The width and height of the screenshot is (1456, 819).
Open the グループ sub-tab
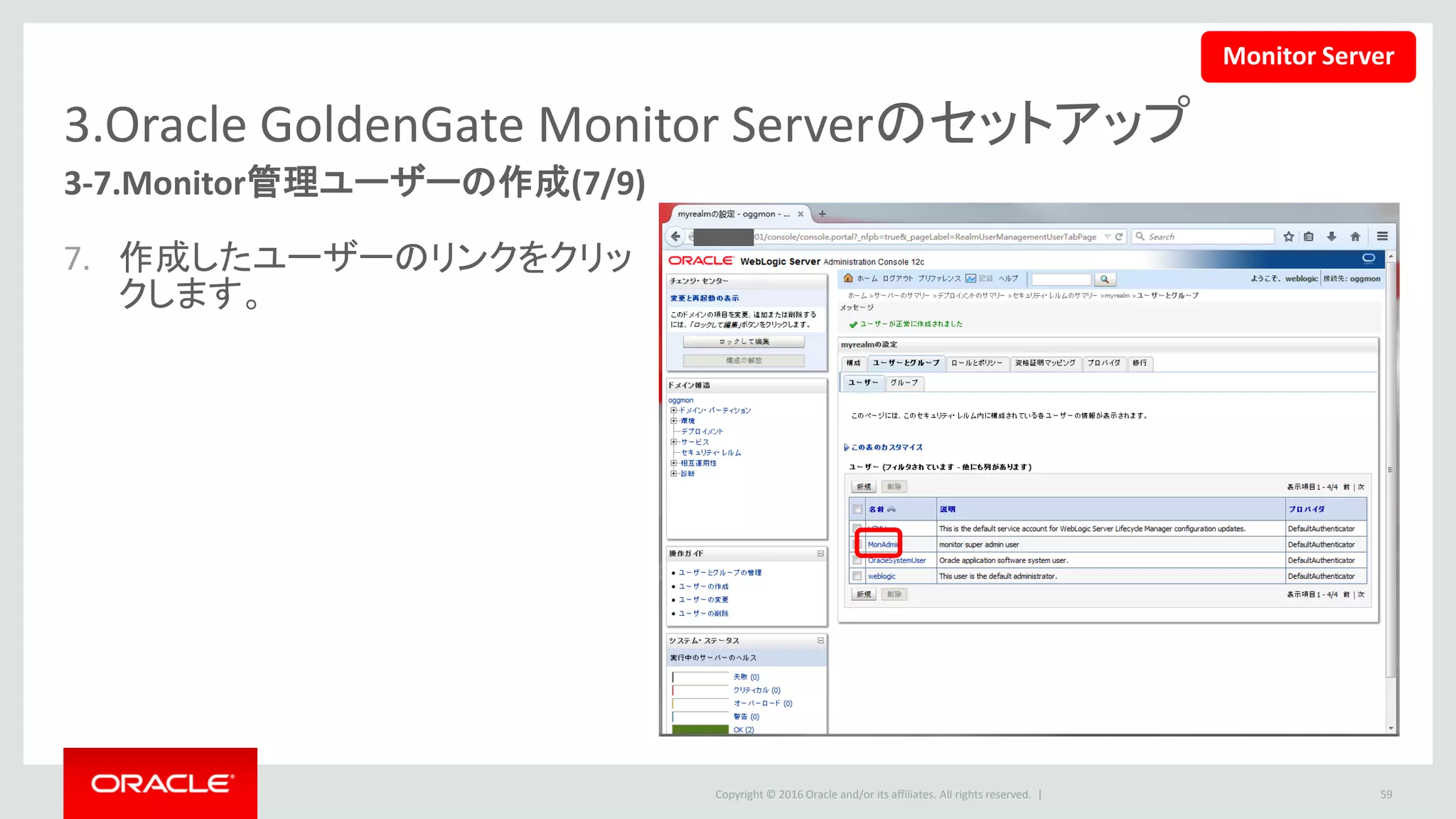click(x=904, y=382)
